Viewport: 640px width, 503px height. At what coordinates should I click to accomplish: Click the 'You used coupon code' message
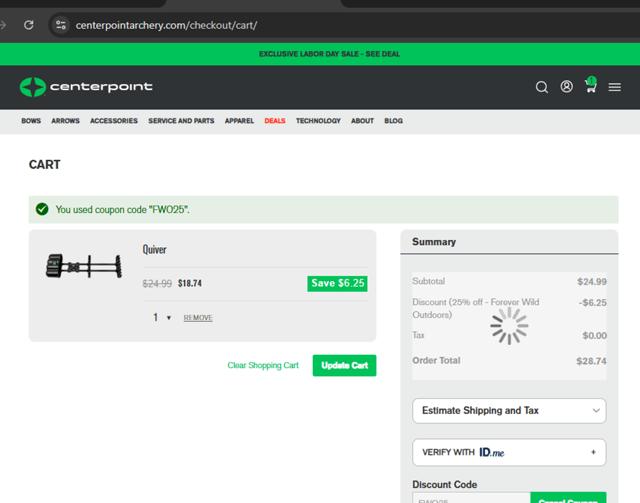click(122, 209)
